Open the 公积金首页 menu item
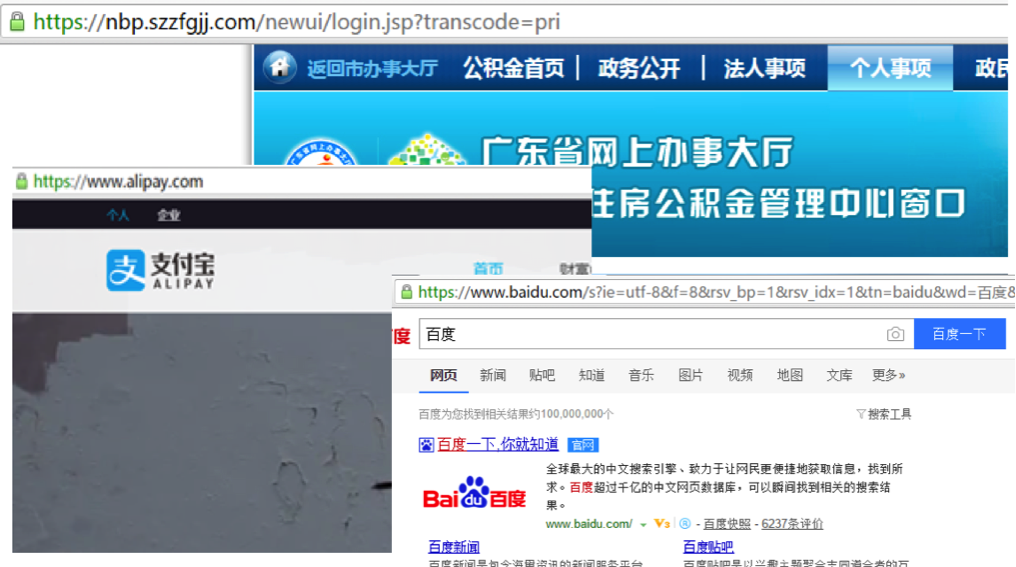This screenshot has height=567, width=1016. 513,68
